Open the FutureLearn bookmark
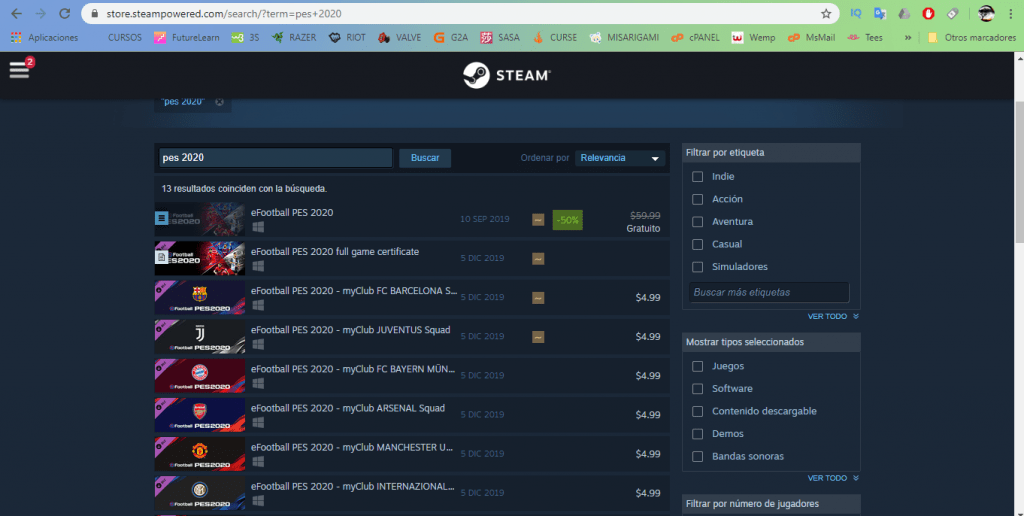The width and height of the screenshot is (1024, 516). 187,38
